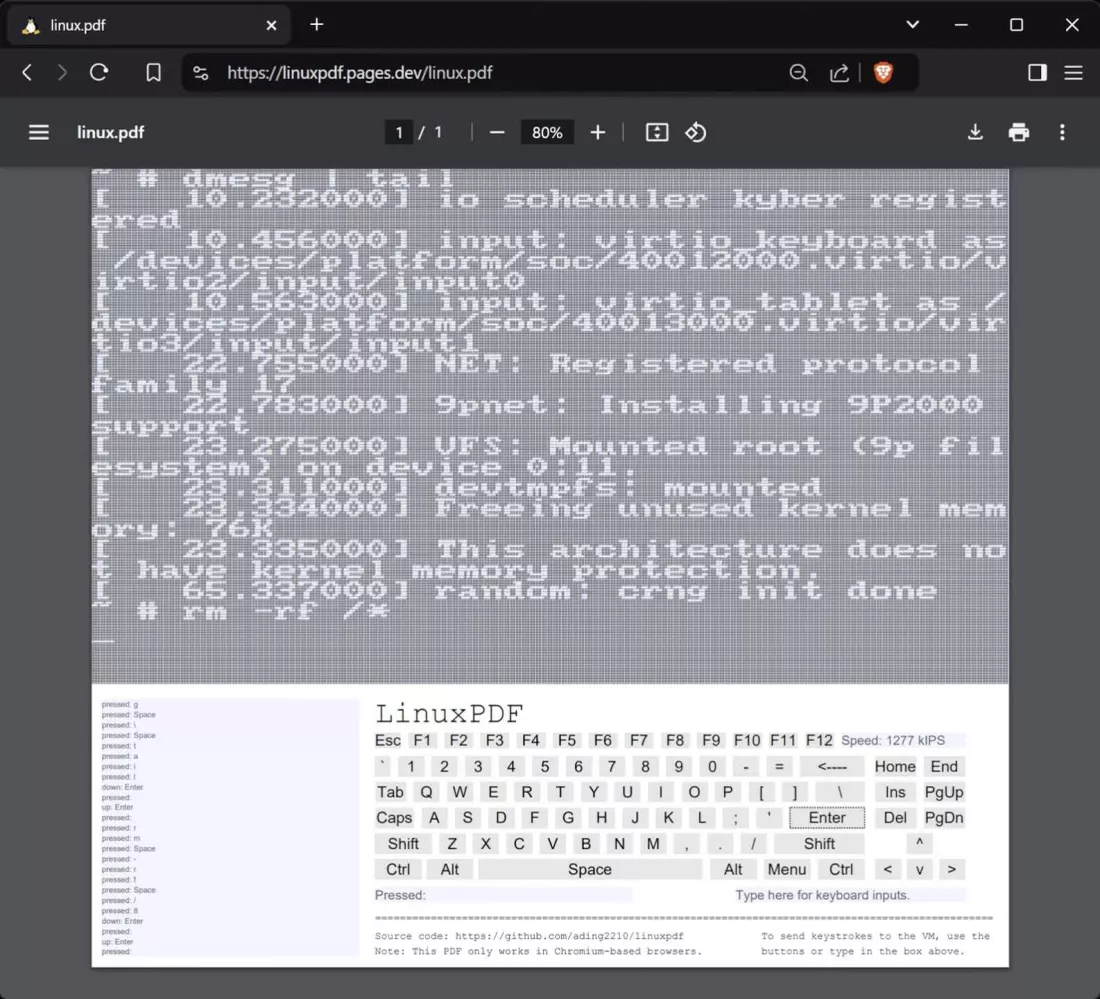The height and width of the screenshot is (999, 1100).
Task: Click the 80% zoom level field
Action: pyautogui.click(x=547, y=133)
